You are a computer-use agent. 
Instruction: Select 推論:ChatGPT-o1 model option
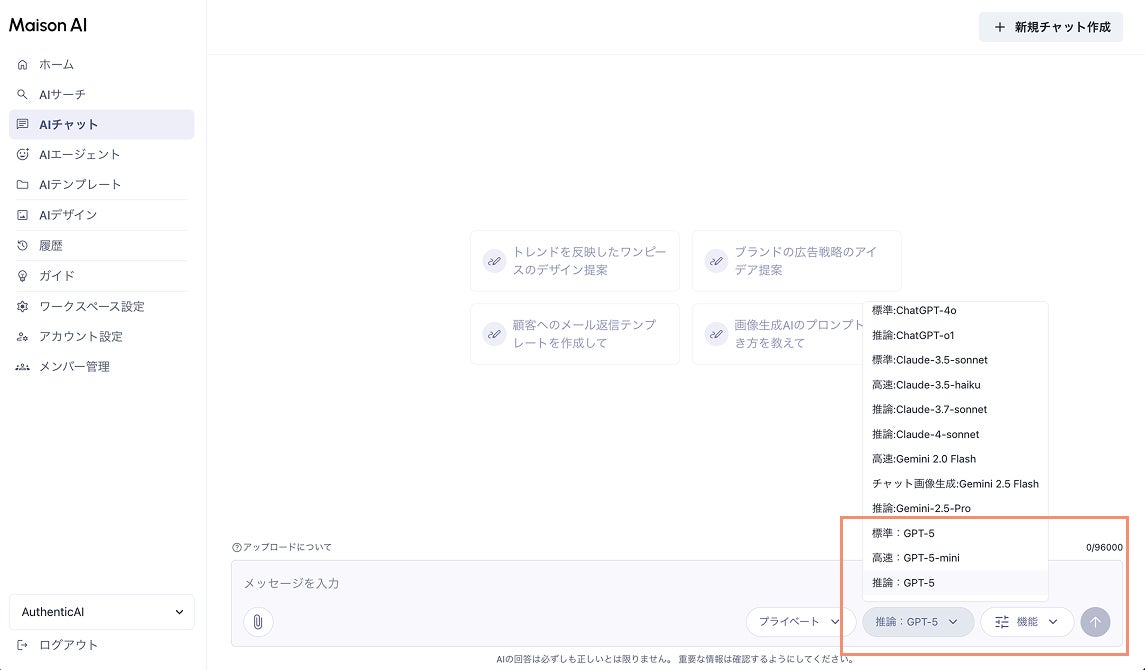click(x=955, y=335)
